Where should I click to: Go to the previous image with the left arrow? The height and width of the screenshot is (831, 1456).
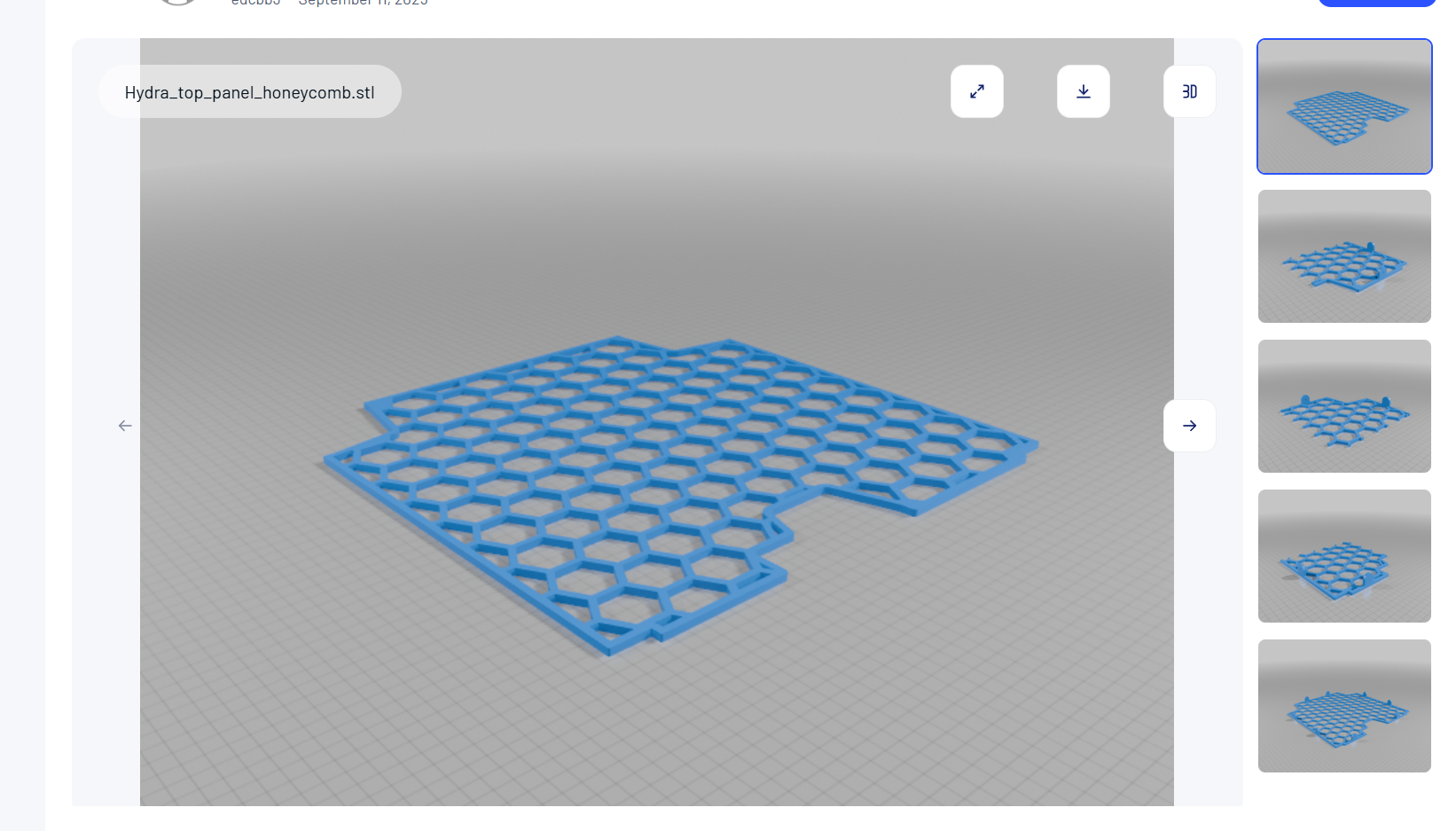click(x=125, y=426)
